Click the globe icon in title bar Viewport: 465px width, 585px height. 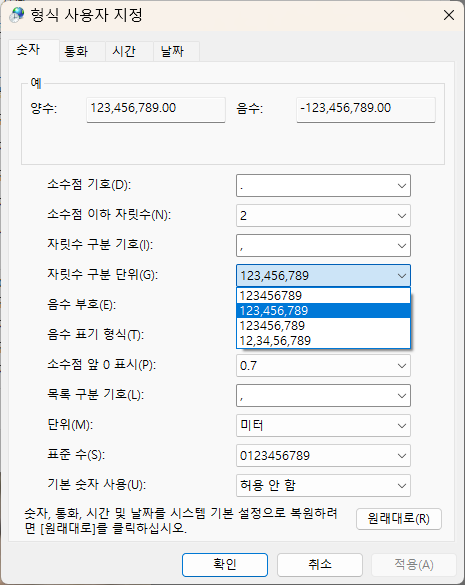point(16,15)
